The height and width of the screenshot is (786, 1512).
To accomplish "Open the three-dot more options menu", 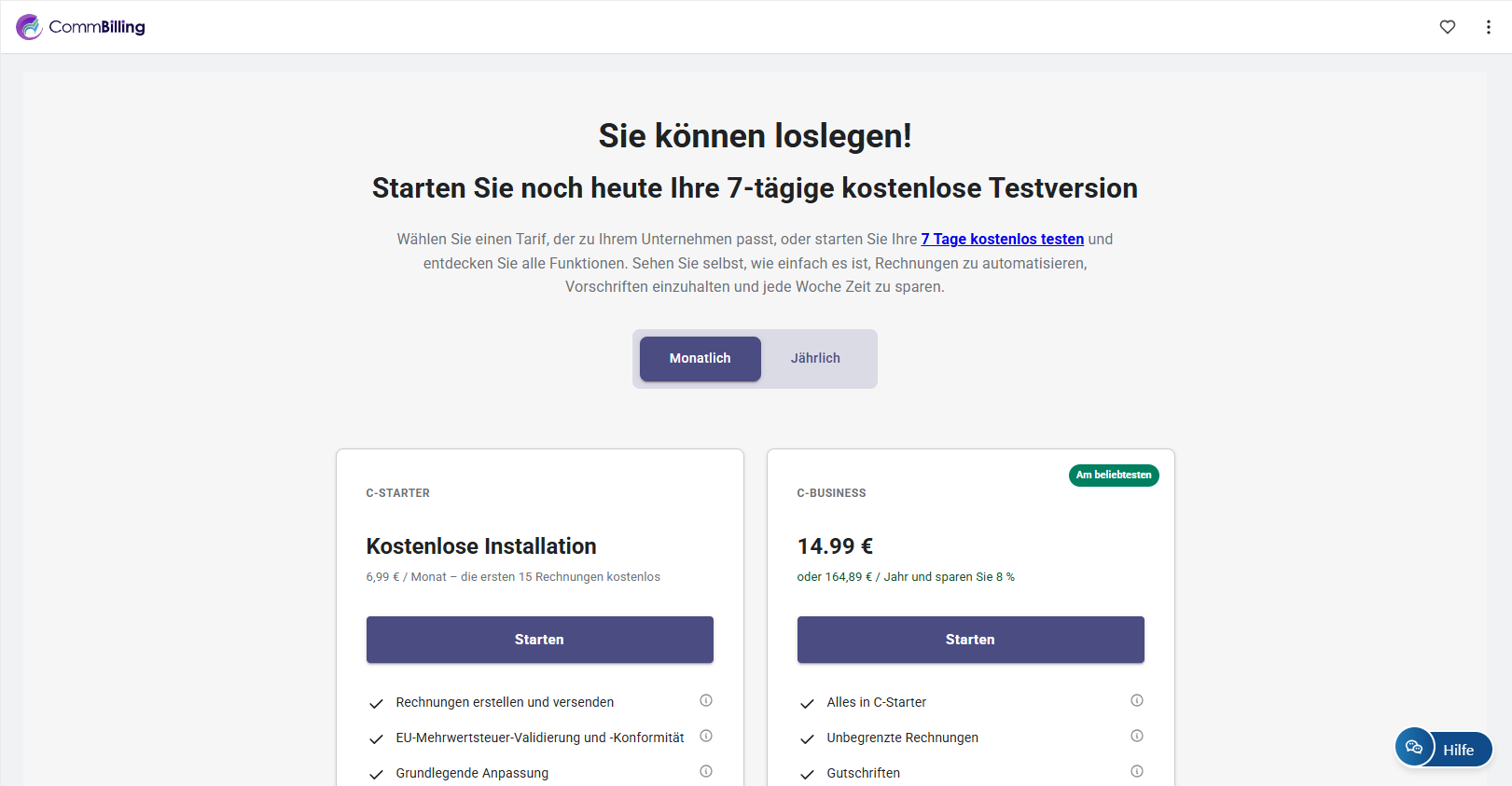I will pyautogui.click(x=1488, y=27).
